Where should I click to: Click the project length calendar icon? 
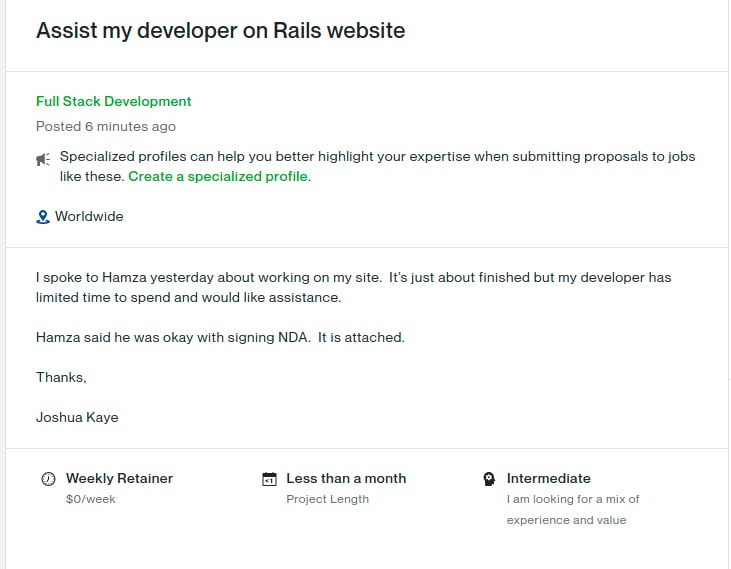(269, 479)
